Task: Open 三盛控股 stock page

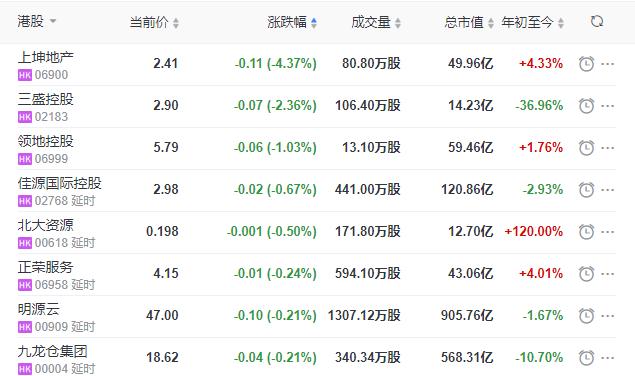Action: [x=46, y=99]
